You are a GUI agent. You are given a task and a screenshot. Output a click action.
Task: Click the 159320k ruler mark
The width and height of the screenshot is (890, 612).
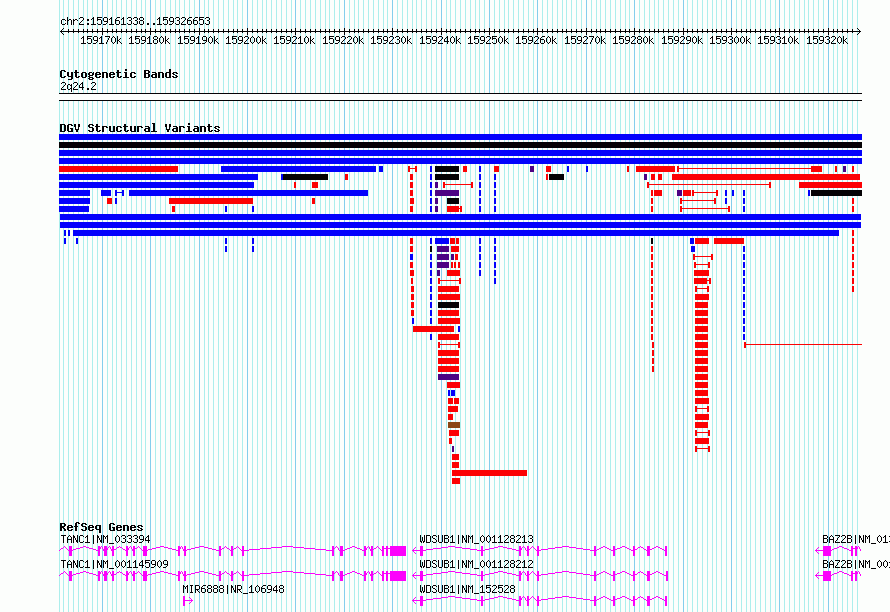828,40
